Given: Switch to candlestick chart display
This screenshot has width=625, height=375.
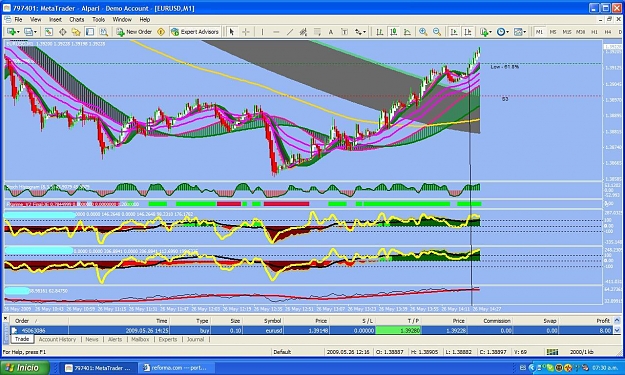Looking at the screenshot, I should pos(393,32).
